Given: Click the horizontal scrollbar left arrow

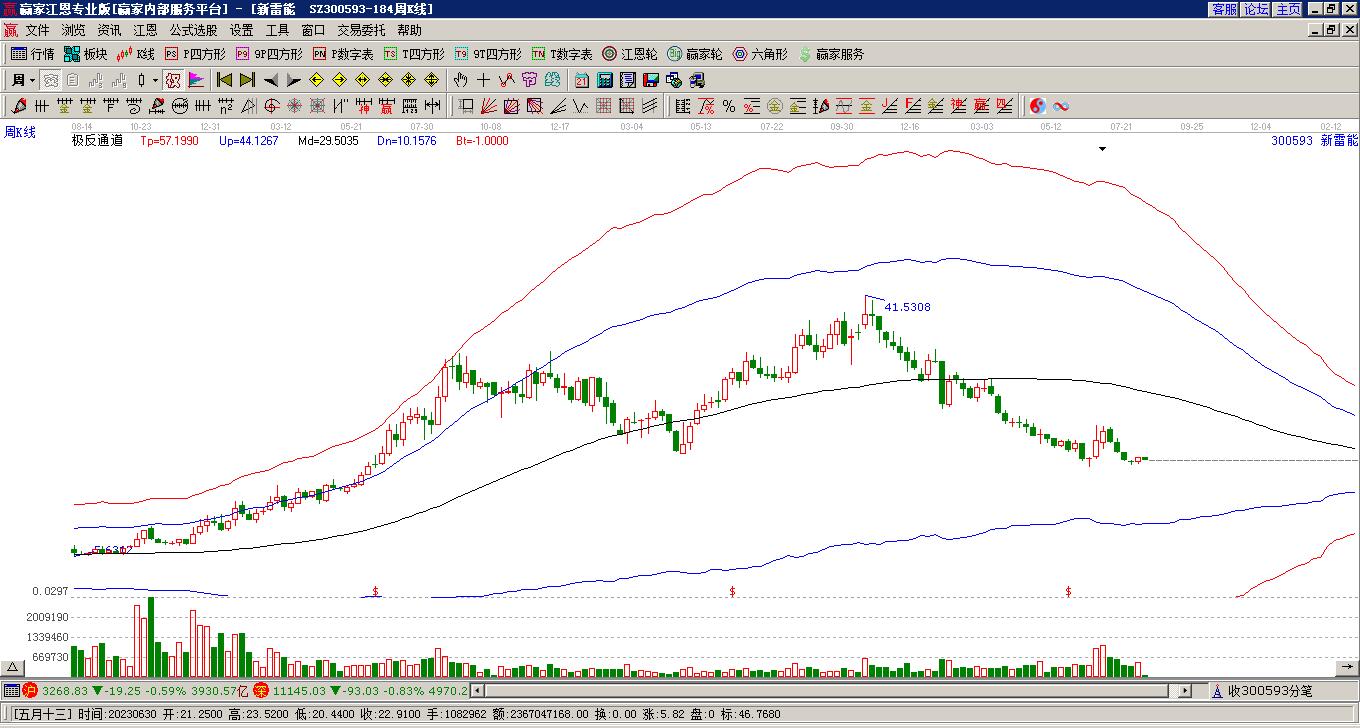Looking at the screenshot, I should point(477,690).
